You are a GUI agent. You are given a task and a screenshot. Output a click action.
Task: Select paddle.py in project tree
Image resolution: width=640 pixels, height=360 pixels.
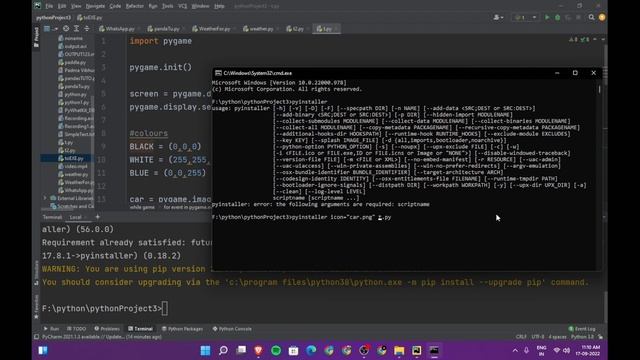tap(75, 62)
